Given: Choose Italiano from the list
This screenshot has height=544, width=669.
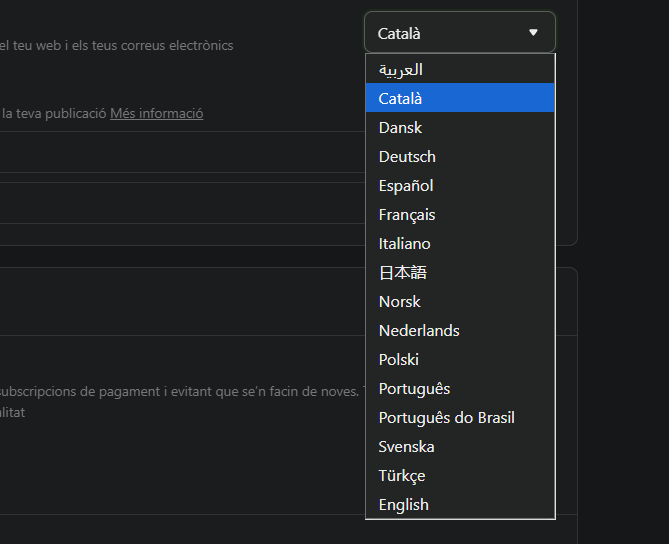Looking at the screenshot, I should 460,243.
